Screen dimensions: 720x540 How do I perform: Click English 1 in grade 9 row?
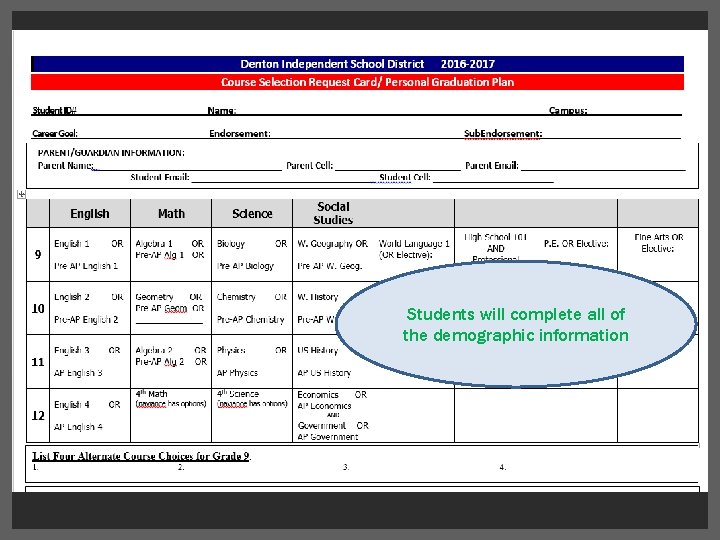(72, 243)
